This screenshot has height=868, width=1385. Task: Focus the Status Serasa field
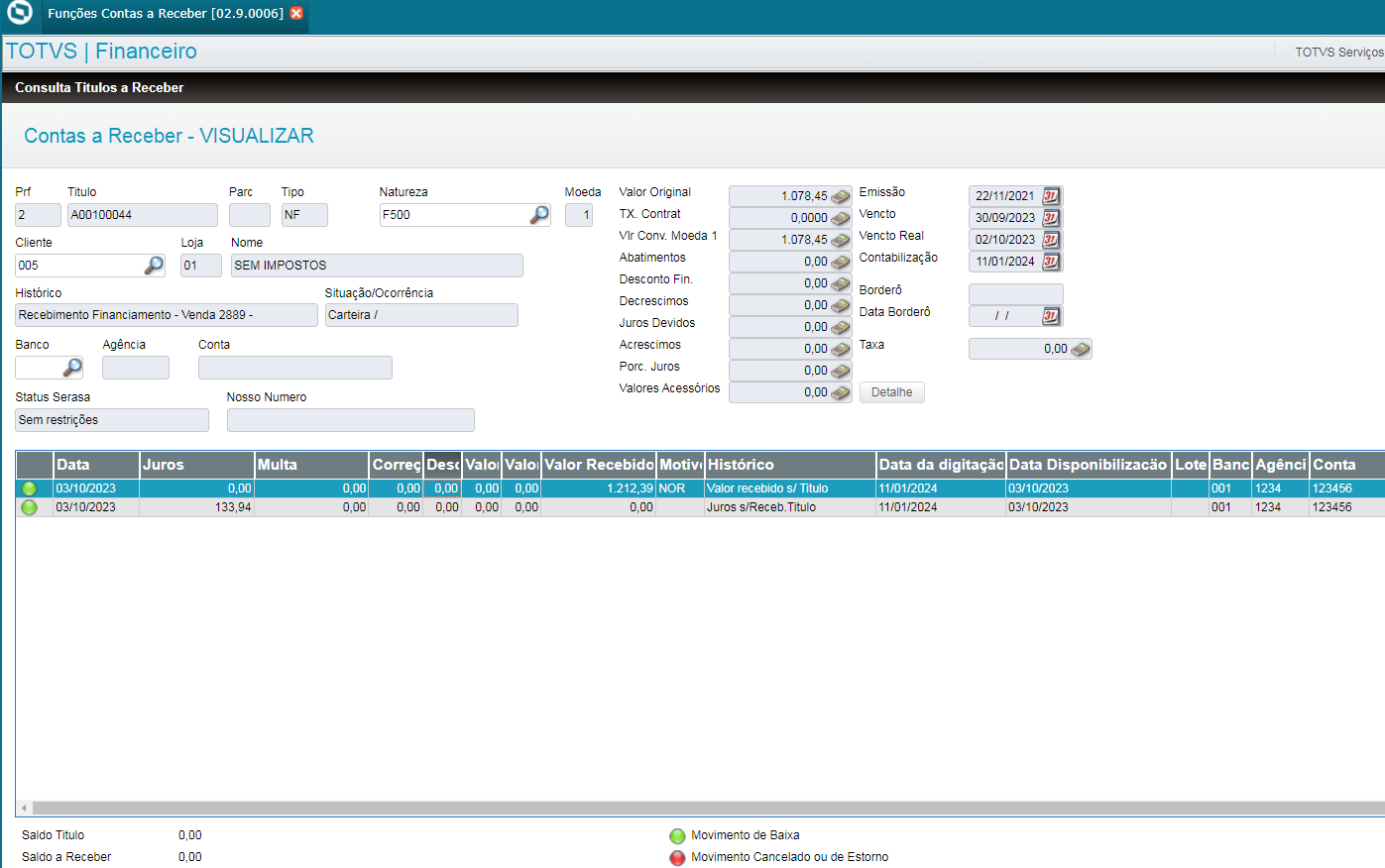point(112,420)
